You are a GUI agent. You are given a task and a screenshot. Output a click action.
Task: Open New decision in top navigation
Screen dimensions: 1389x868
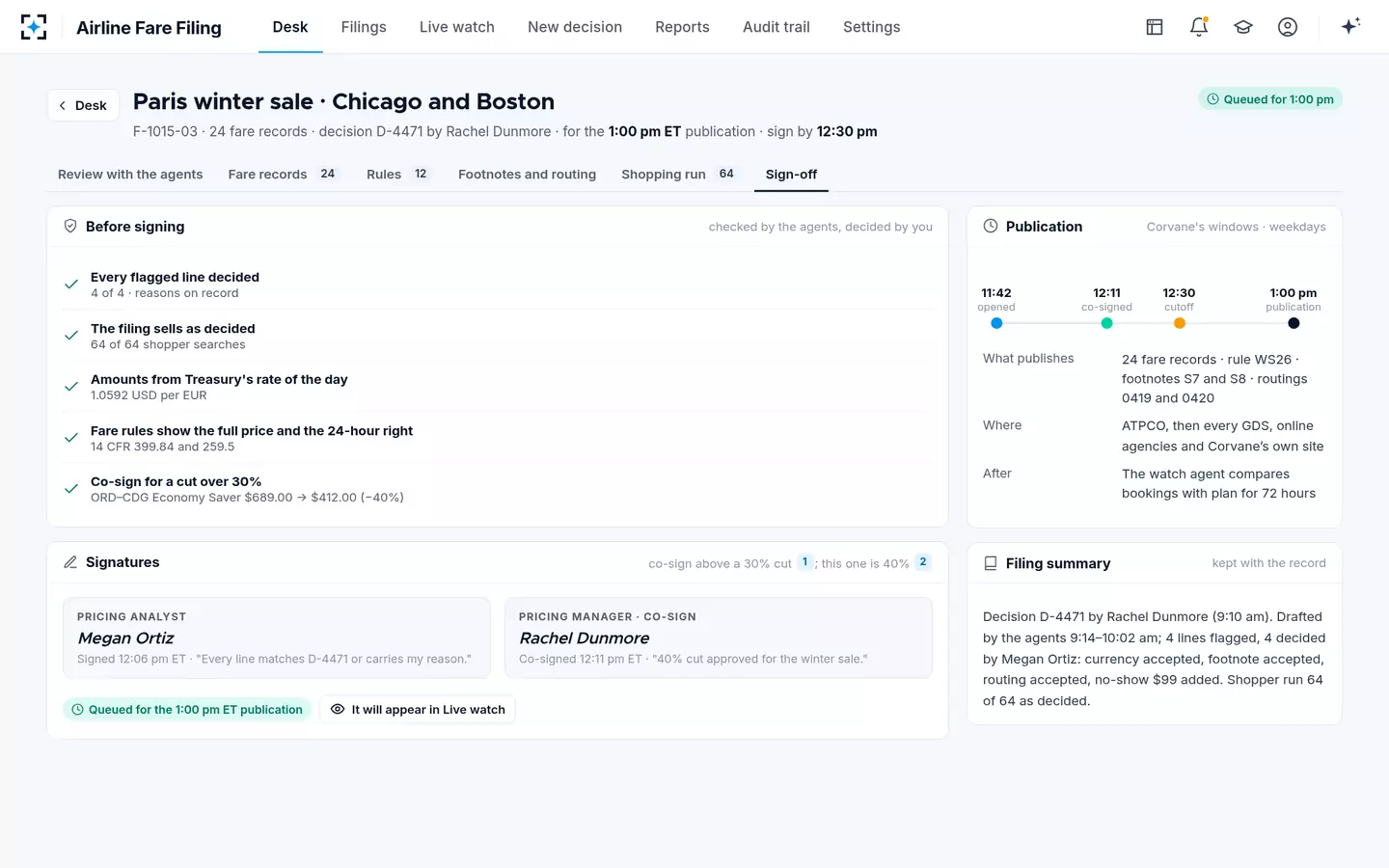[575, 27]
